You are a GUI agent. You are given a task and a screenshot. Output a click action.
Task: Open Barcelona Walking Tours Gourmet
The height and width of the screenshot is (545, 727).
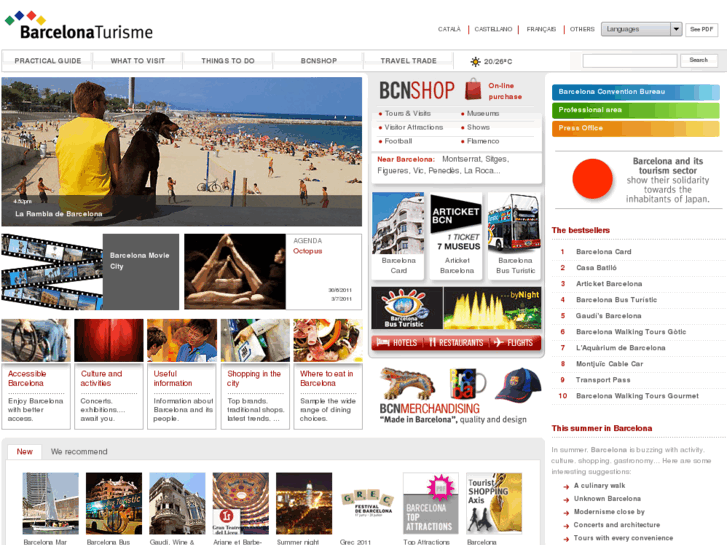point(637,396)
